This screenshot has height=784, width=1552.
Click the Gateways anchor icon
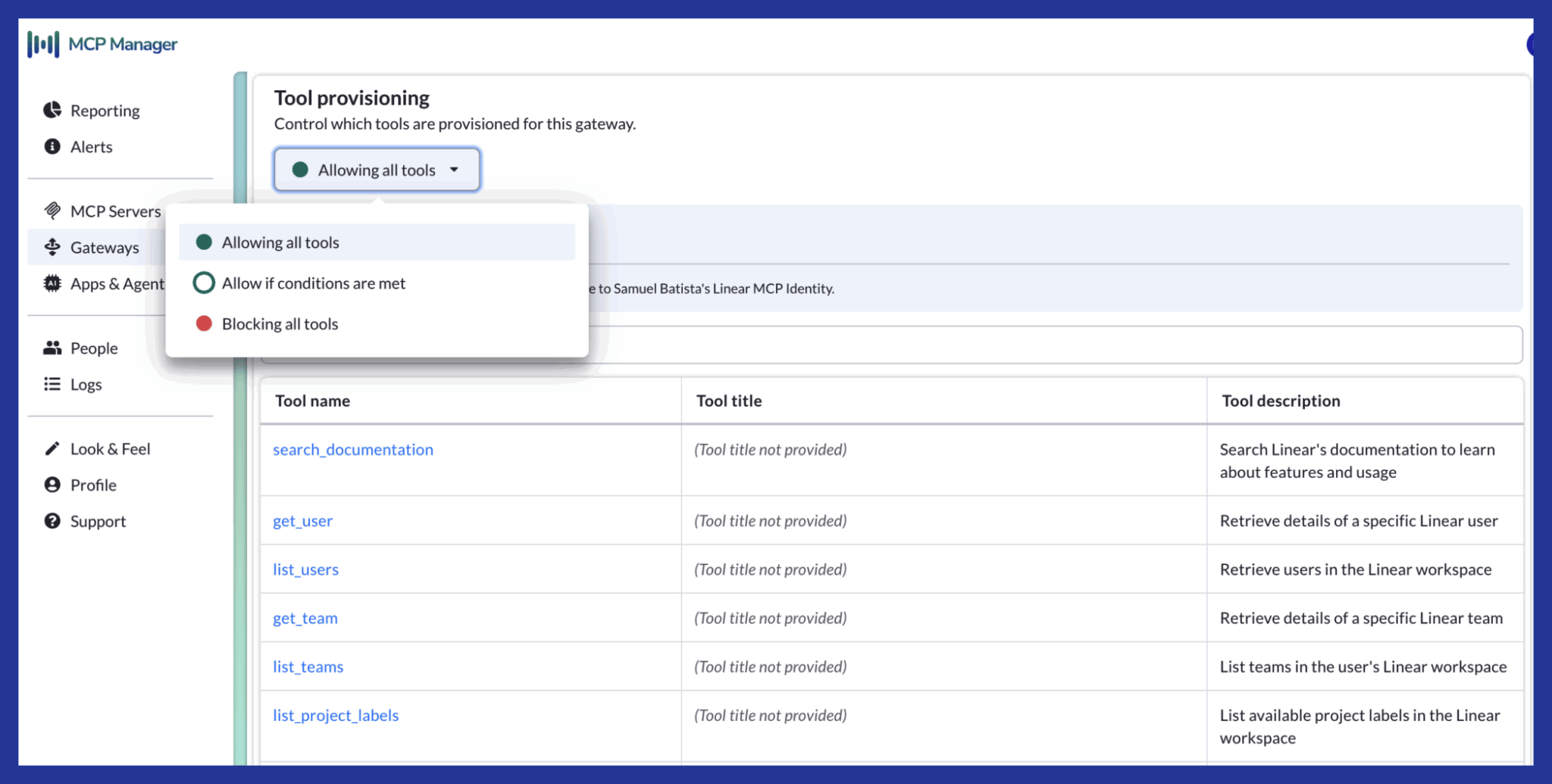point(51,247)
